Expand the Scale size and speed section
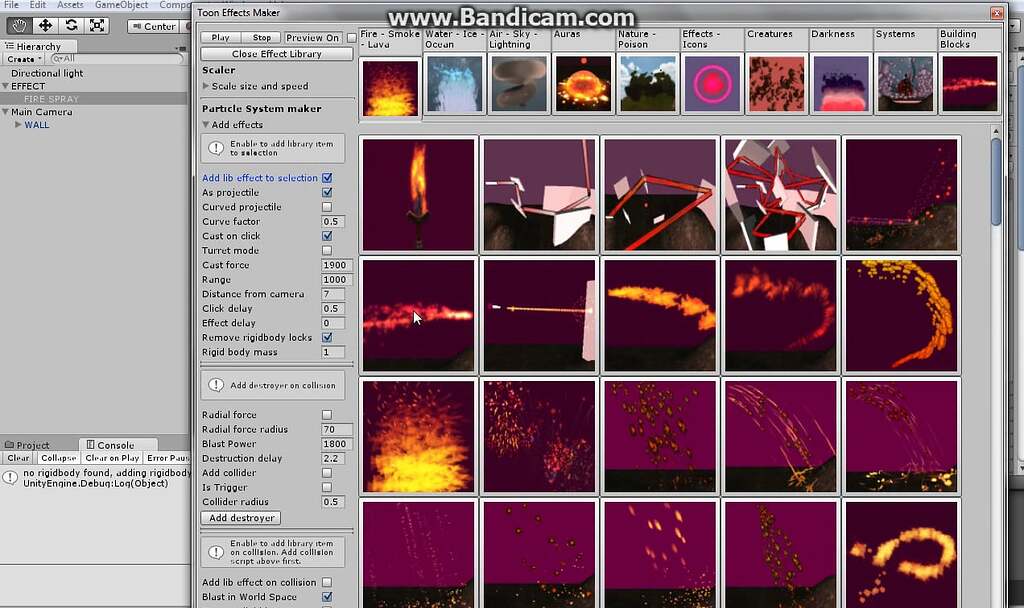The image size is (1024, 608). (x=208, y=87)
